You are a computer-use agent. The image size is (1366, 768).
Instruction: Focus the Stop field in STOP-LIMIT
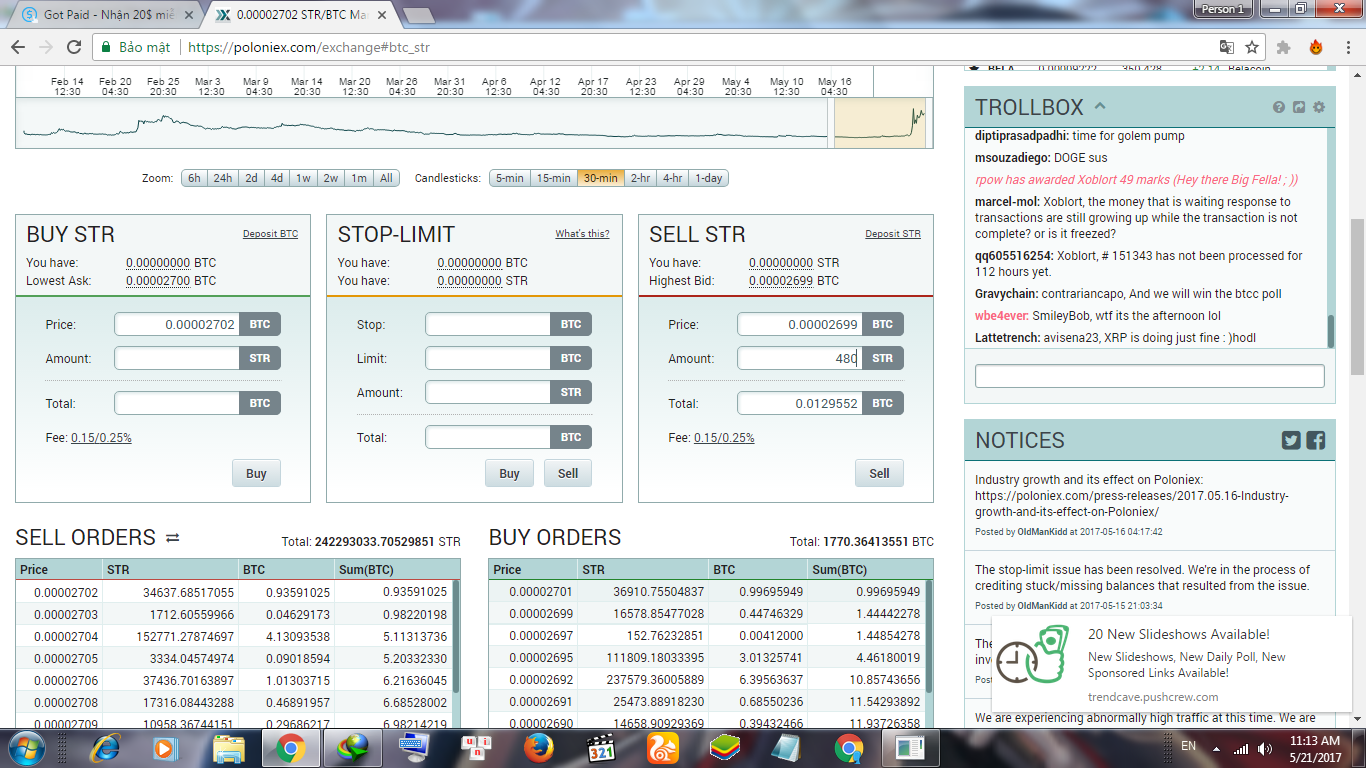488,324
